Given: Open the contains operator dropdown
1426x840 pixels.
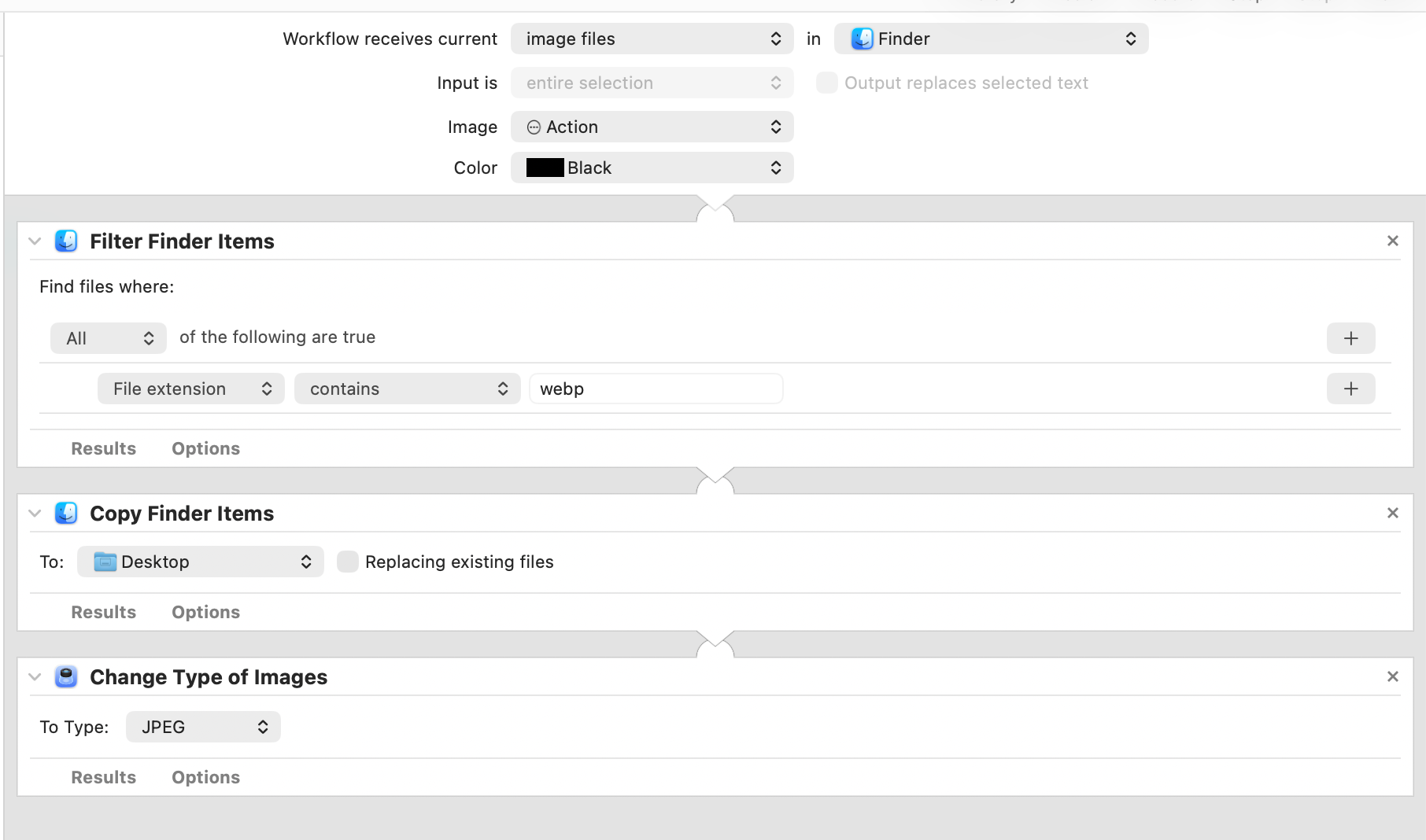Looking at the screenshot, I should pyautogui.click(x=408, y=389).
